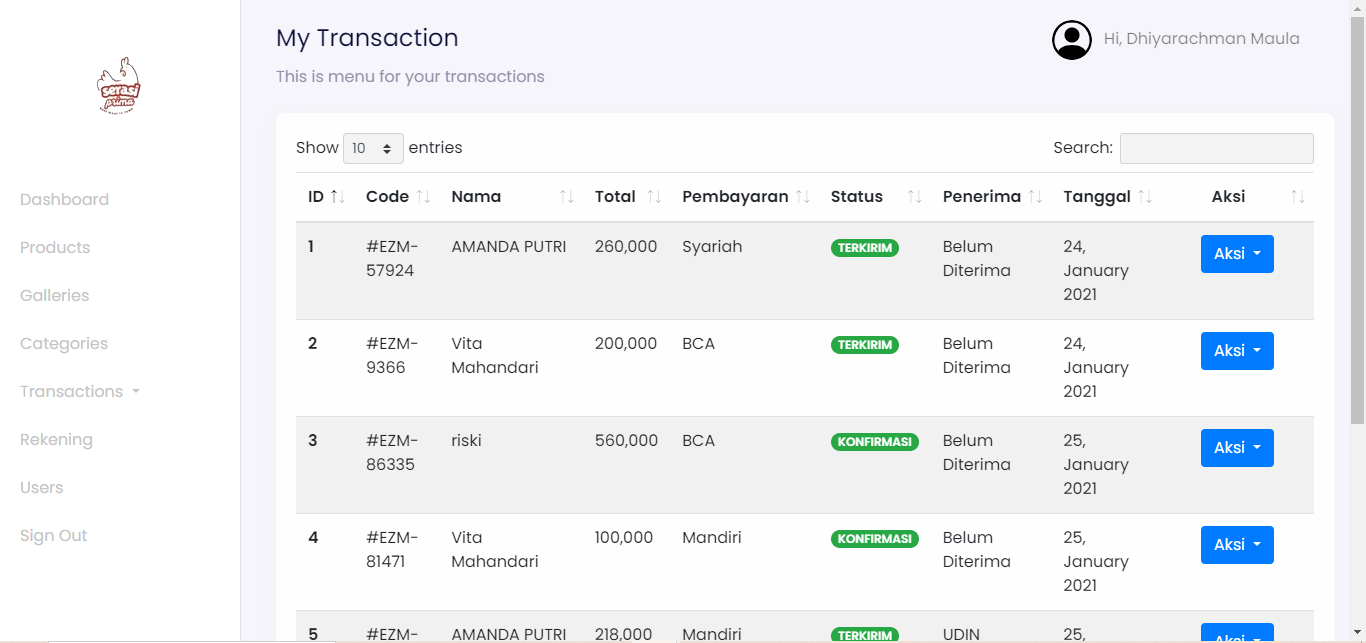The image size is (1366, 643).
Task: Sort by Tanggal column sort icon
Action: (x=1145, y=197)
